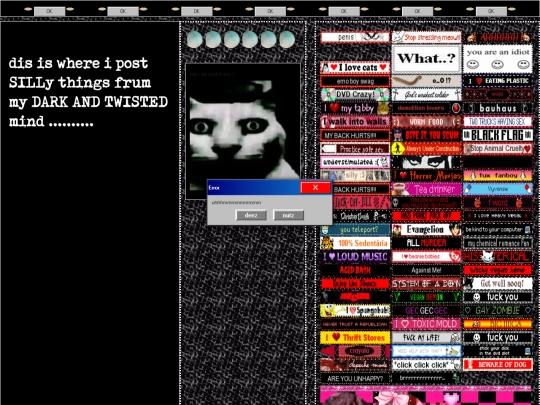Click the 'I ♥ Thrift Stores' blinkie
The width and height of the screenshot is (540, 405).
click(x=355, y=338)
